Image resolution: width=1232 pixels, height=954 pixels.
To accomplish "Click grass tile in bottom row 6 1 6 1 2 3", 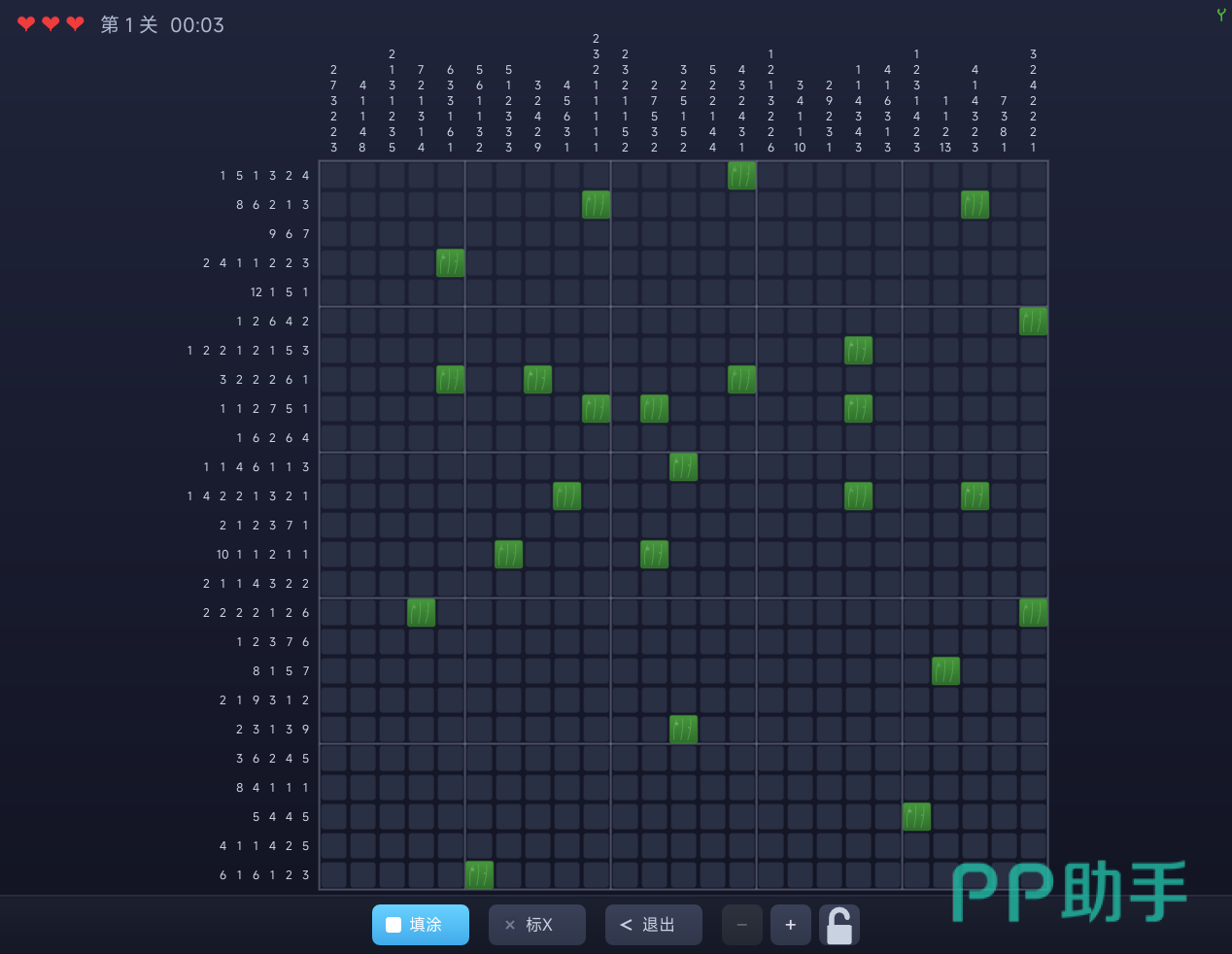I will [x=479, y=875].
